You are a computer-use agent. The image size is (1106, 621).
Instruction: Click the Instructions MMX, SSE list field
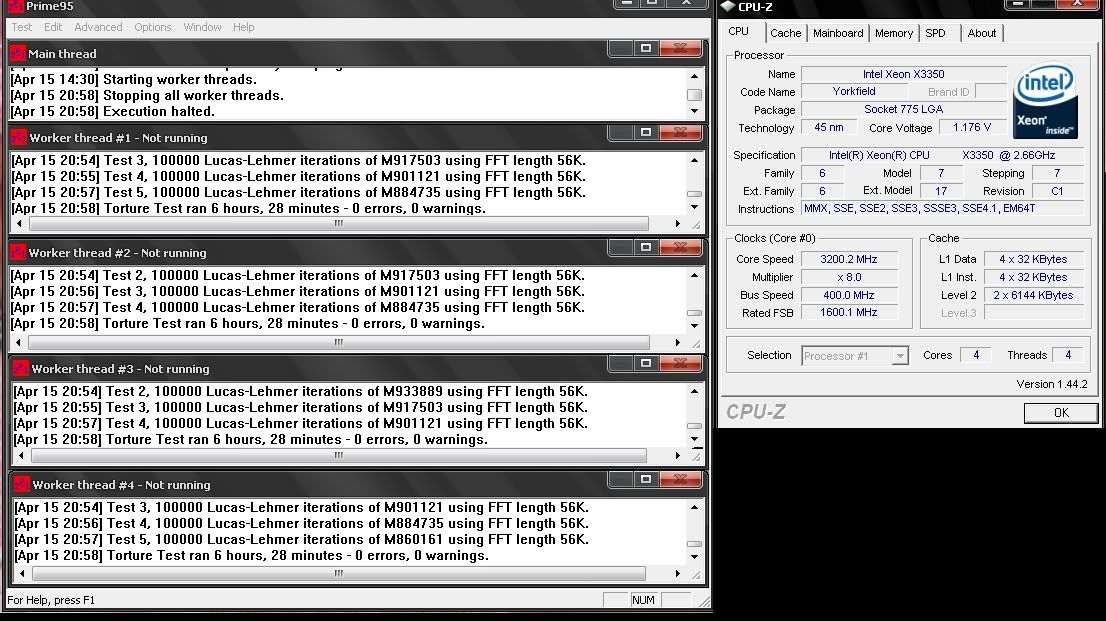[943, 208]
